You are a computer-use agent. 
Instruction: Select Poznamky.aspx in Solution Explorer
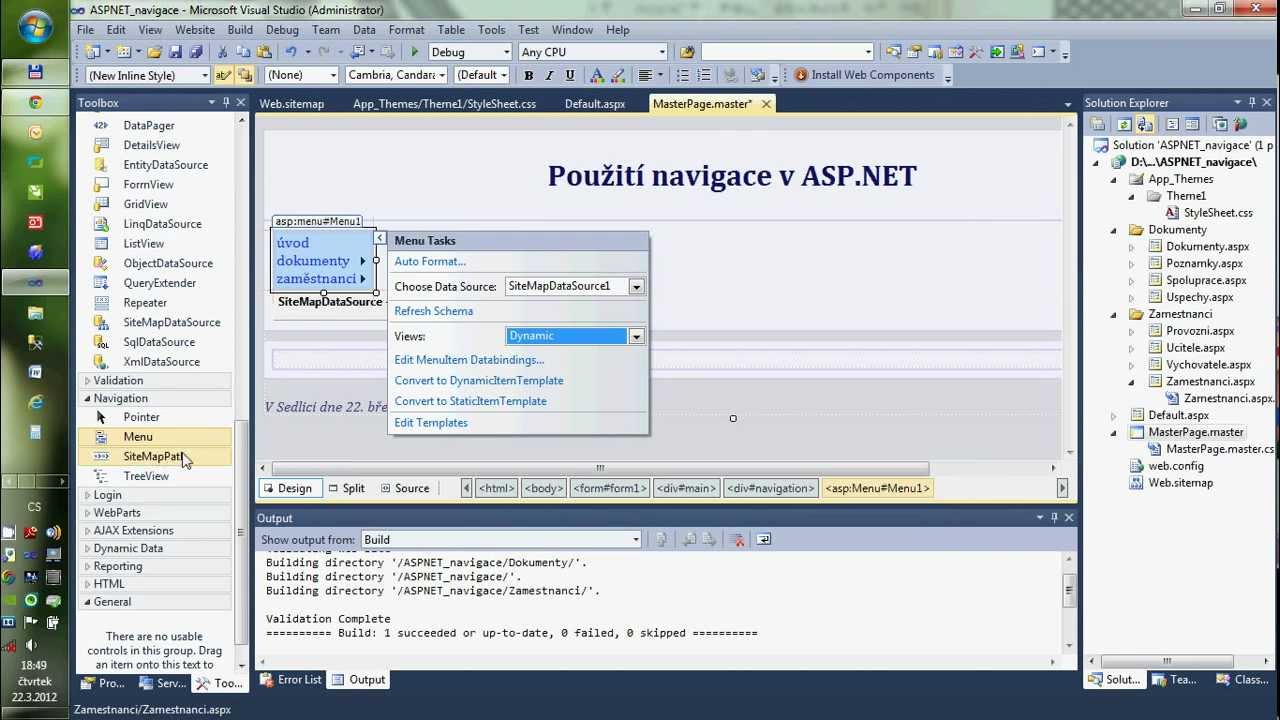(x=1204, y=263)
